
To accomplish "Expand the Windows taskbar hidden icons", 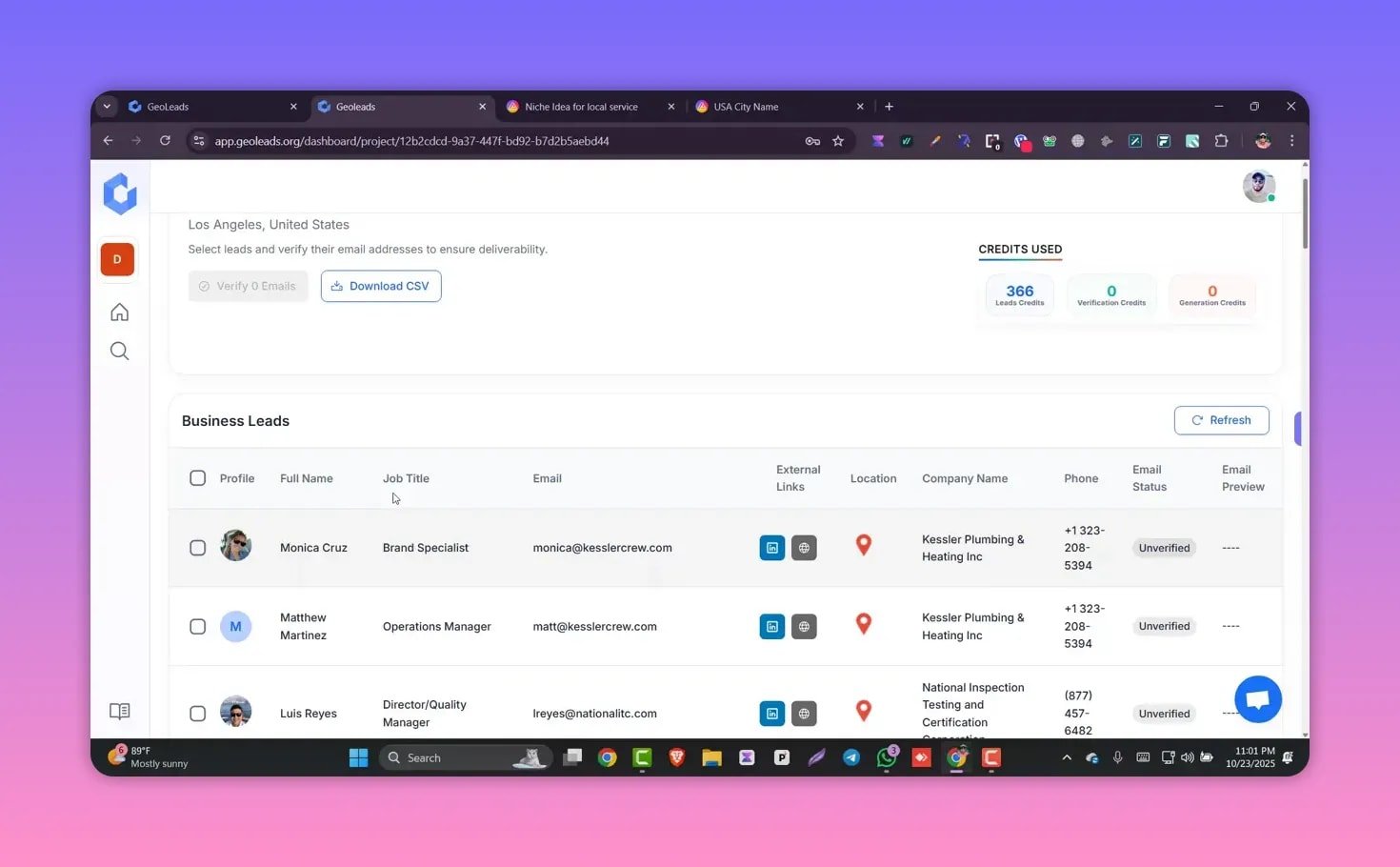I will [1066, 757].
